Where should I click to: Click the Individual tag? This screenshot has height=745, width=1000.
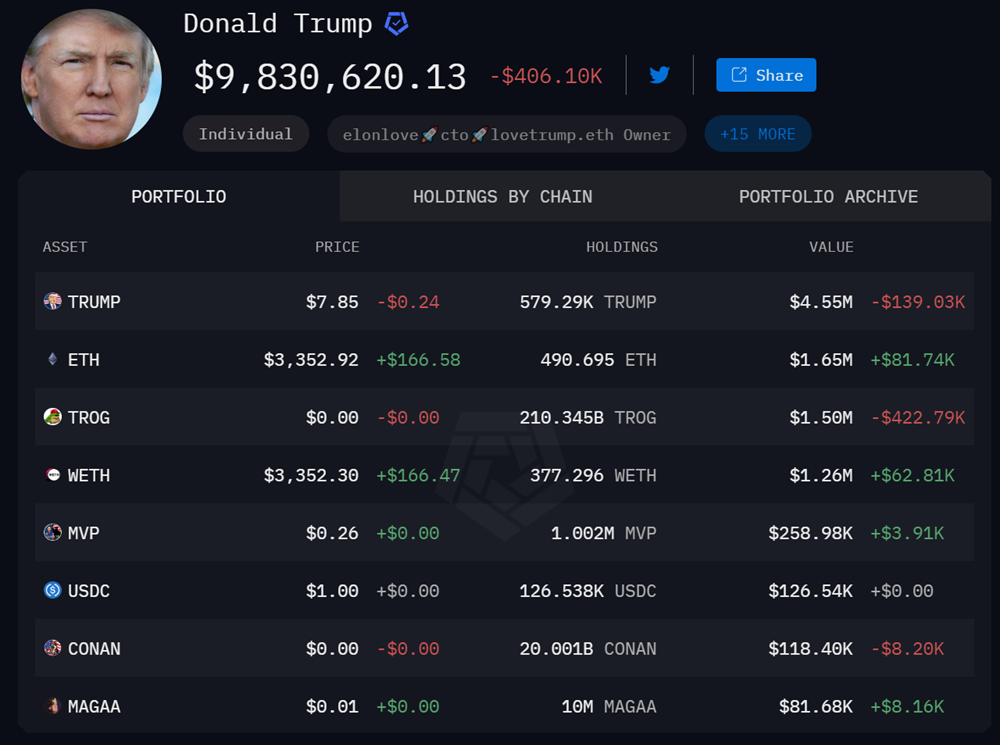click(246, 134)
